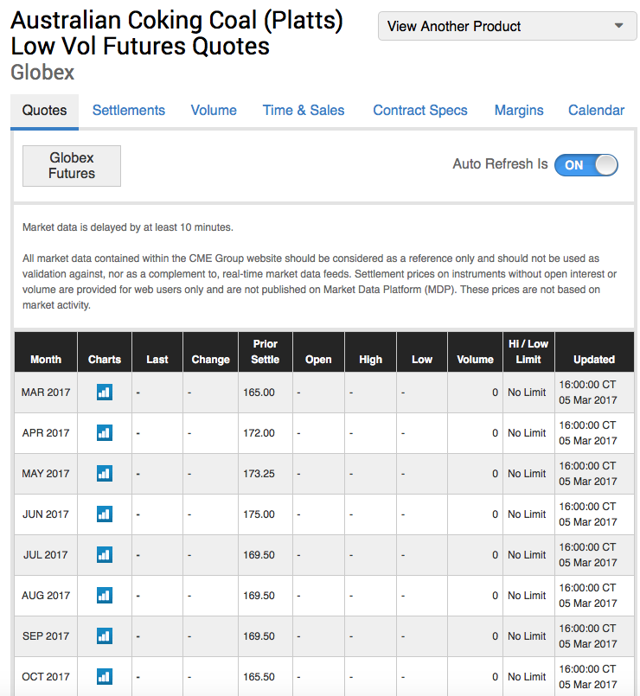Click the Globex Futures button

[x=71, y=166]
